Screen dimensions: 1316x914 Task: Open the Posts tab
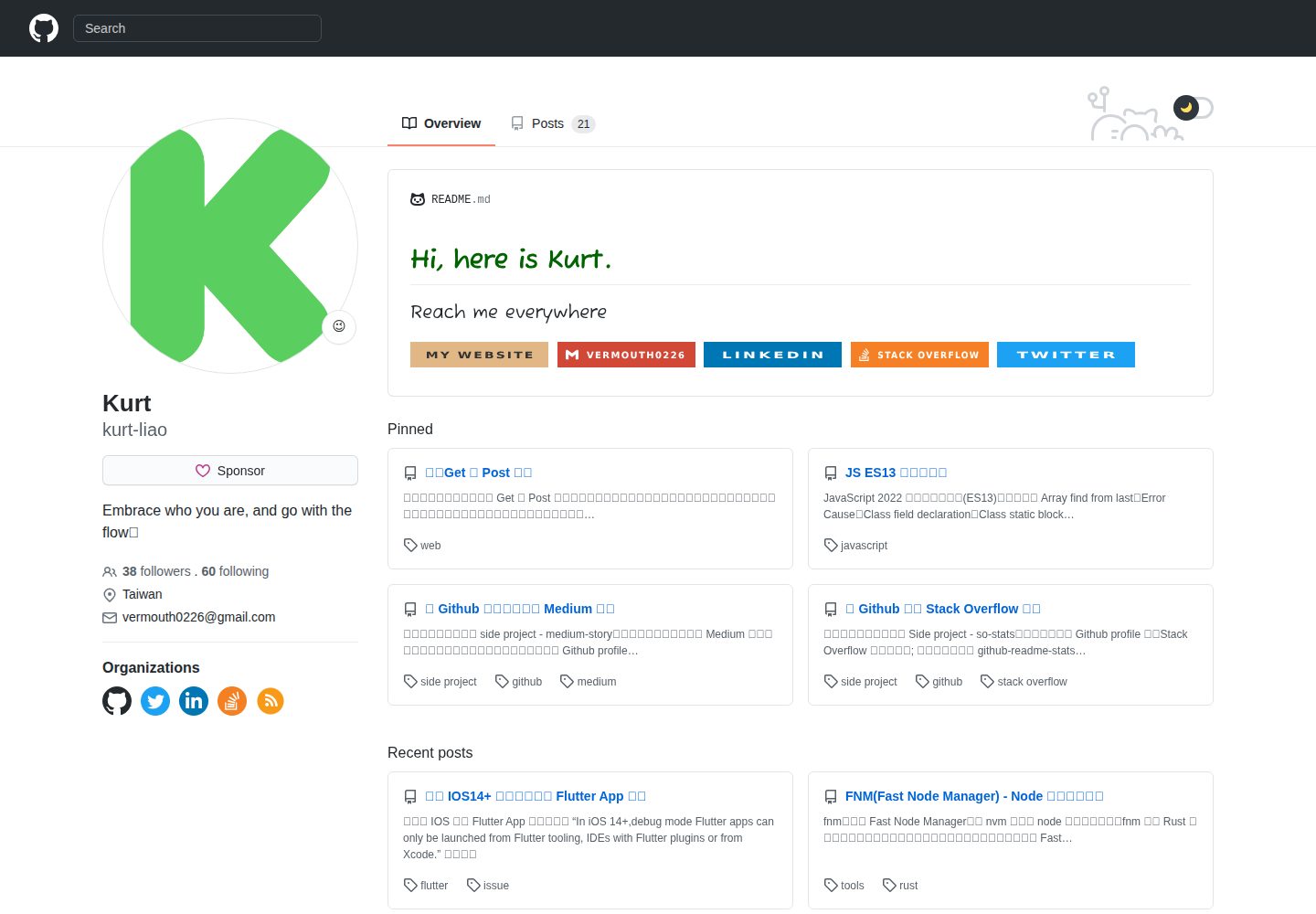pyautogui.click(x=553, y=123)
